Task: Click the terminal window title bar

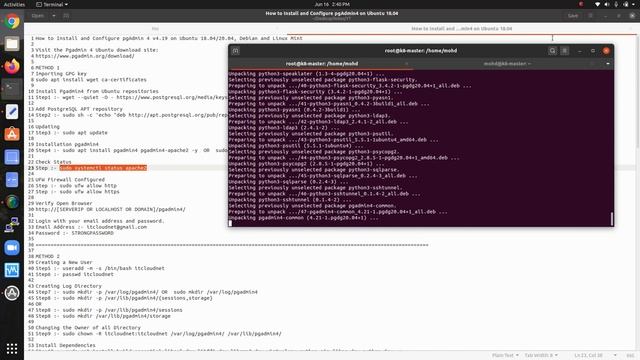Action: [420, 51]
